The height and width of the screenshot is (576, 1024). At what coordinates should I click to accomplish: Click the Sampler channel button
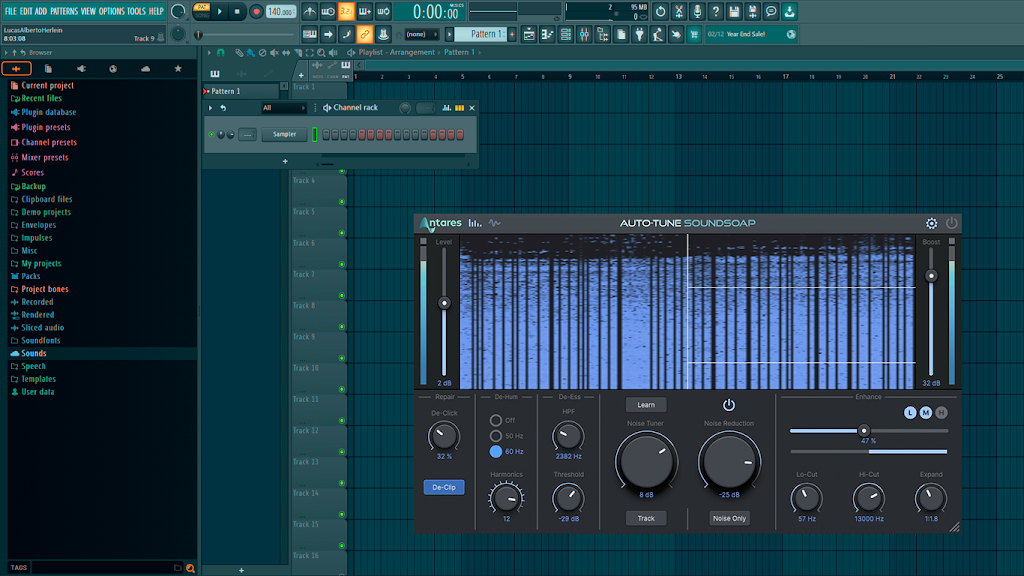pyautogui.click(x=284, y=135)
